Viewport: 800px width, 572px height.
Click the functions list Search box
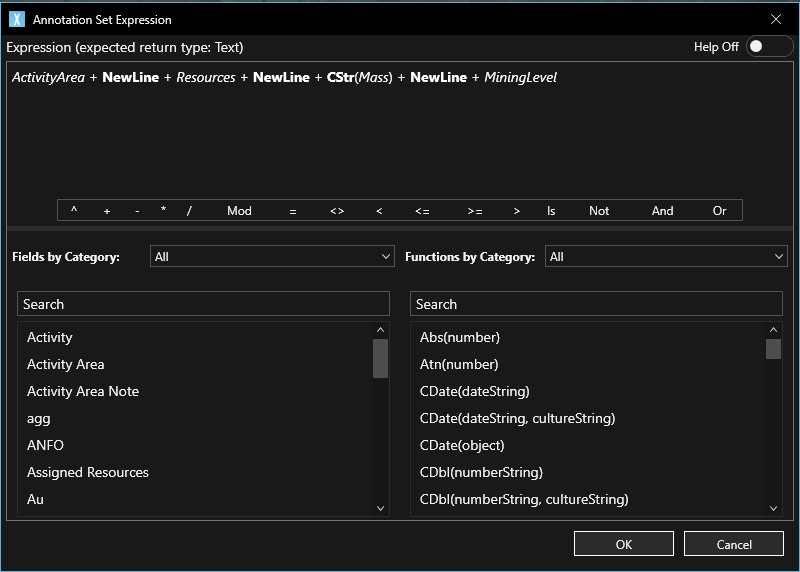[596, 304]
